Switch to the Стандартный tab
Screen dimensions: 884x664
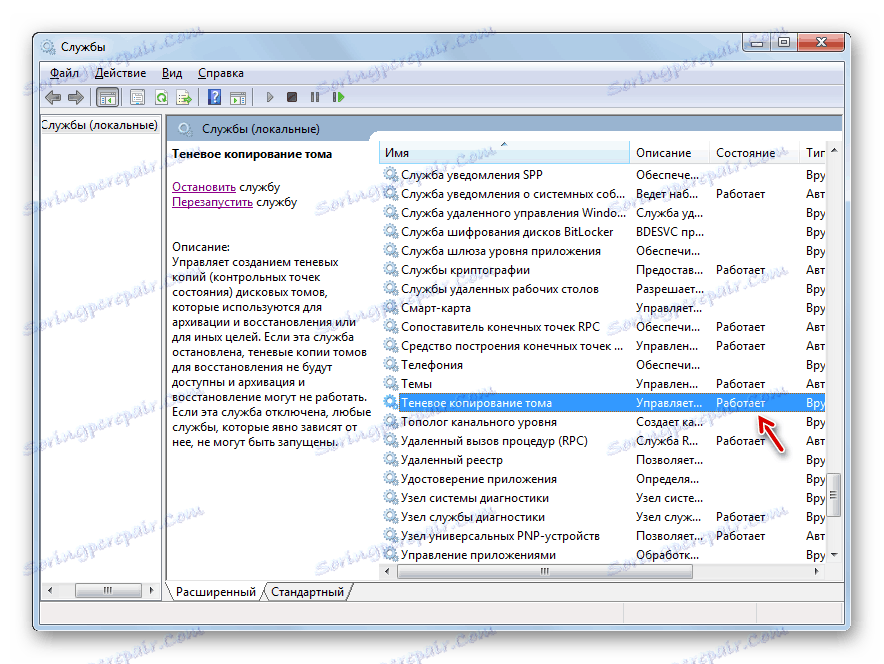click(307, 592)
